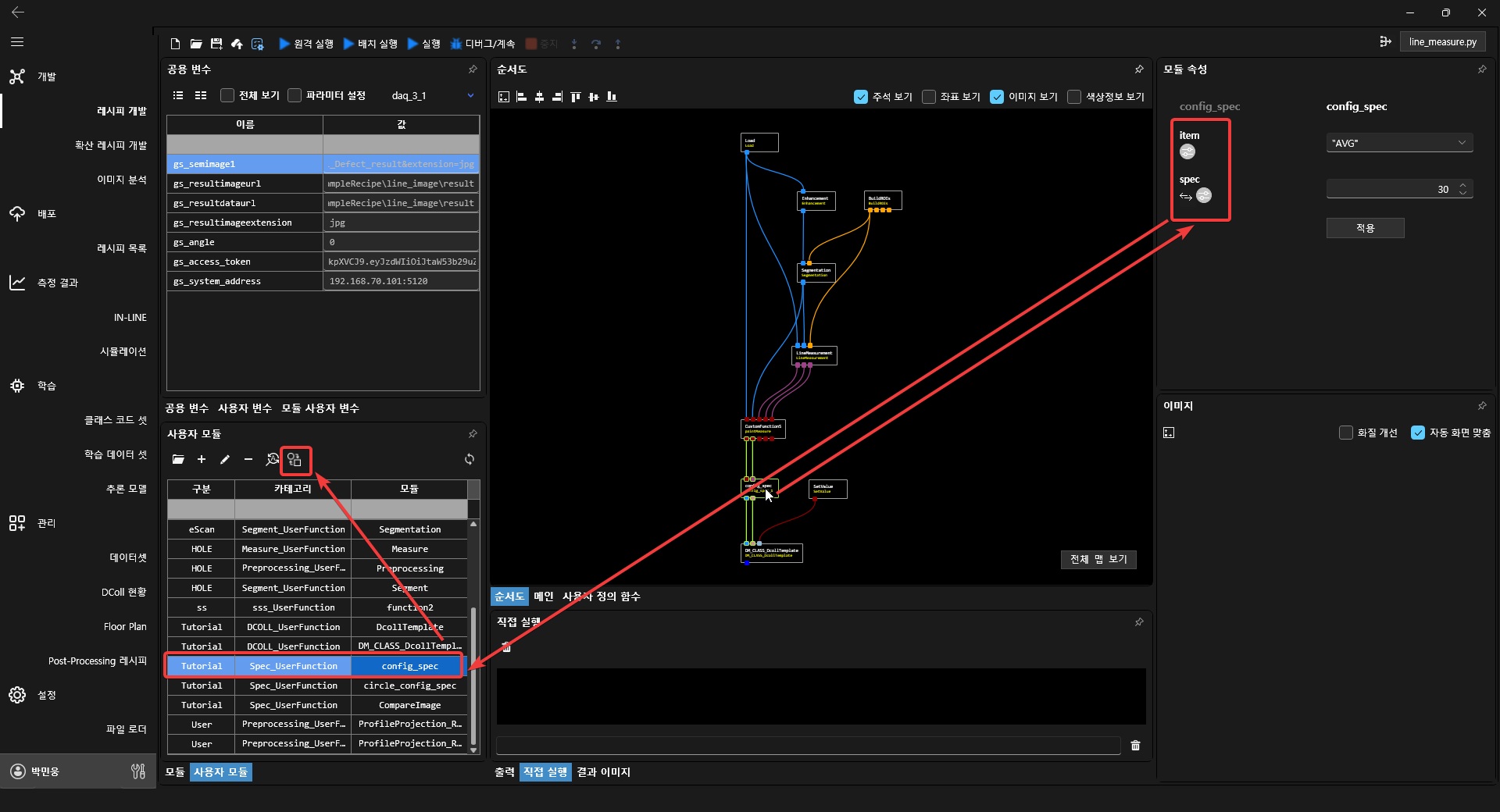This screenshot has width=1500, height=812.
Task: Switch to the 사용자 정의 함수 tab
Action: click(601, 597)
